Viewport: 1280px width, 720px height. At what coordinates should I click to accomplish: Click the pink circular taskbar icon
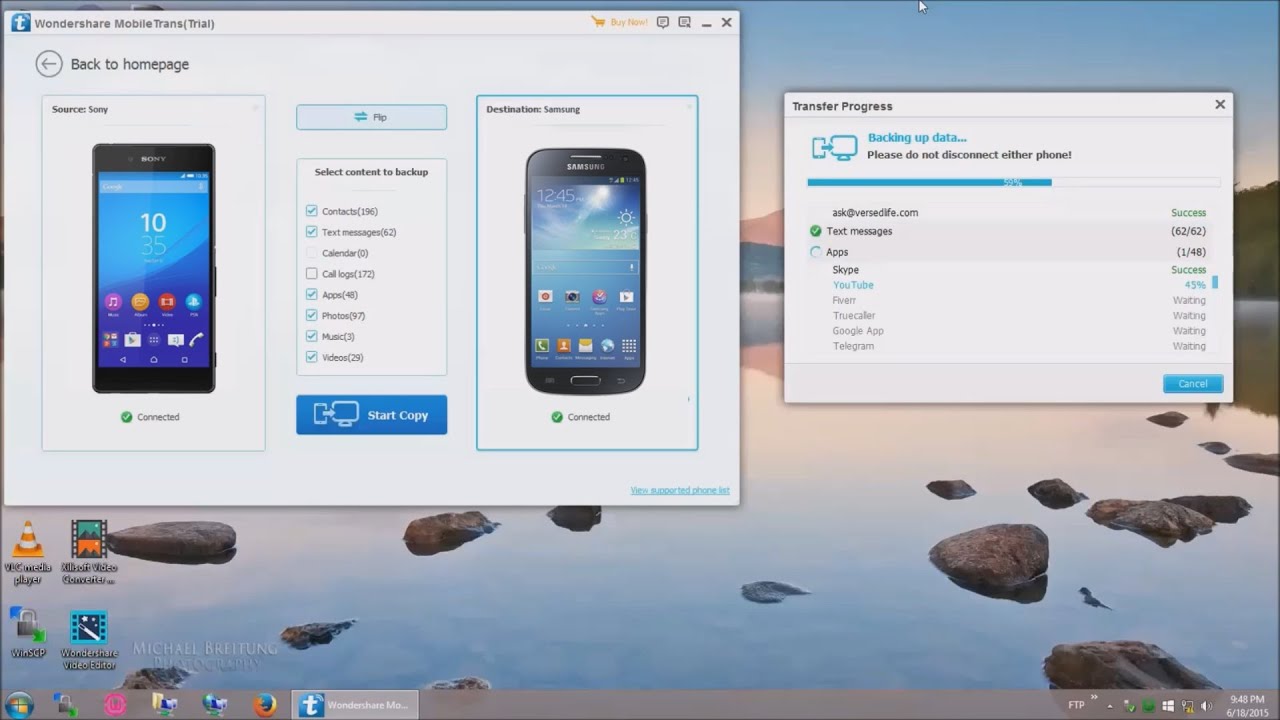[x=115, y=705]
